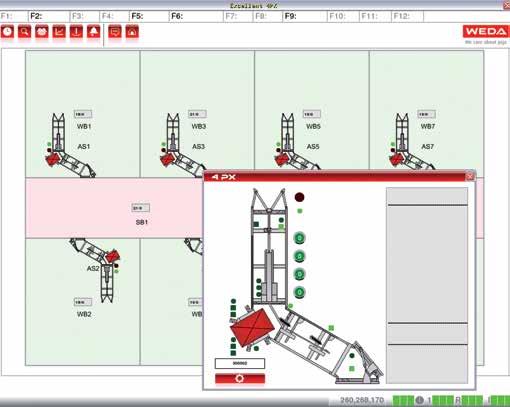Select the F6 function key cell
The image size is (510, 407).
click(x=196, y=16)
